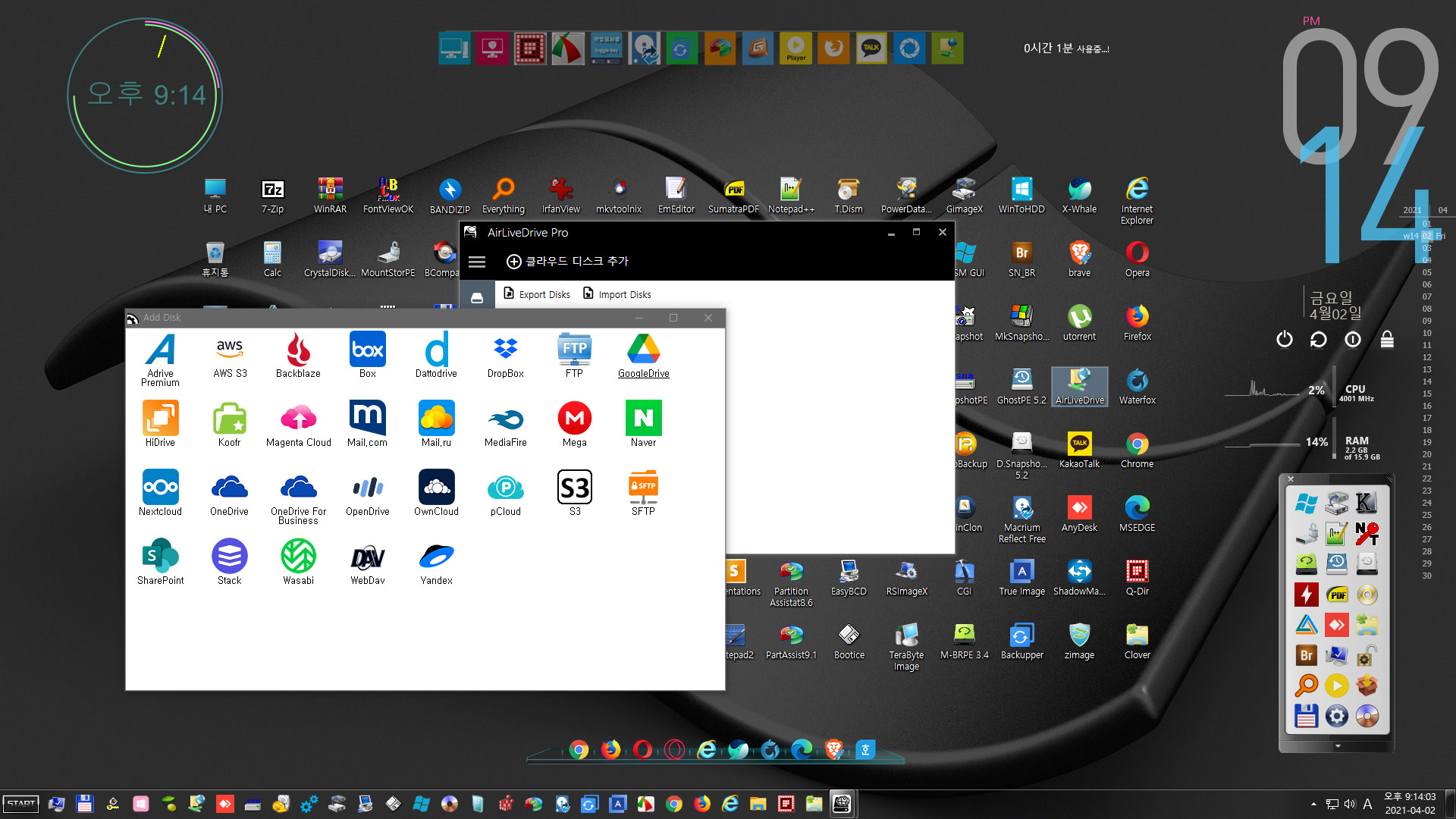The image size is (1456, 819).
Task: Pick SFTP connection type
Action: (x=643, y=493)
